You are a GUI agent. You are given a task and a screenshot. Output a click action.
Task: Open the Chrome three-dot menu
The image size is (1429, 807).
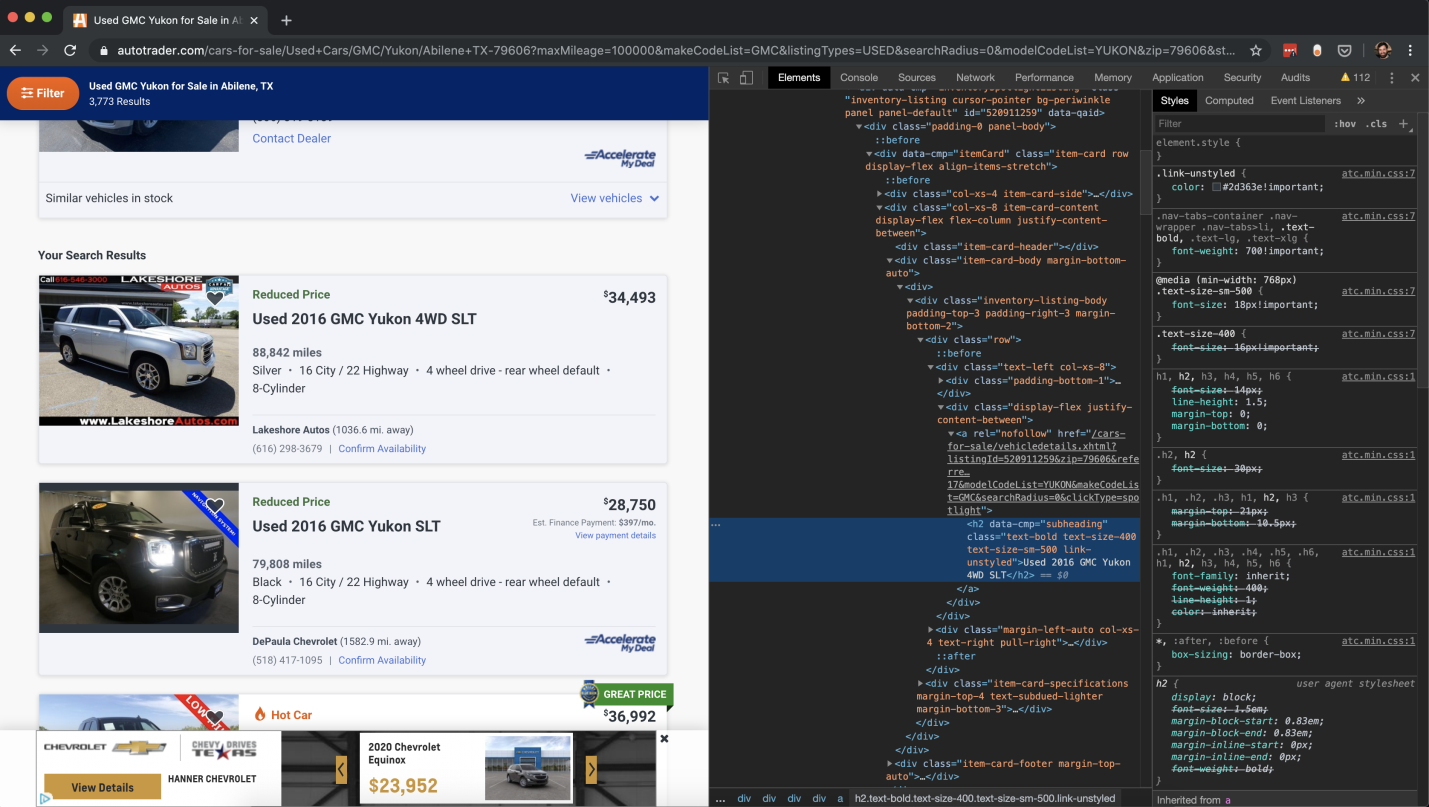1410,50
